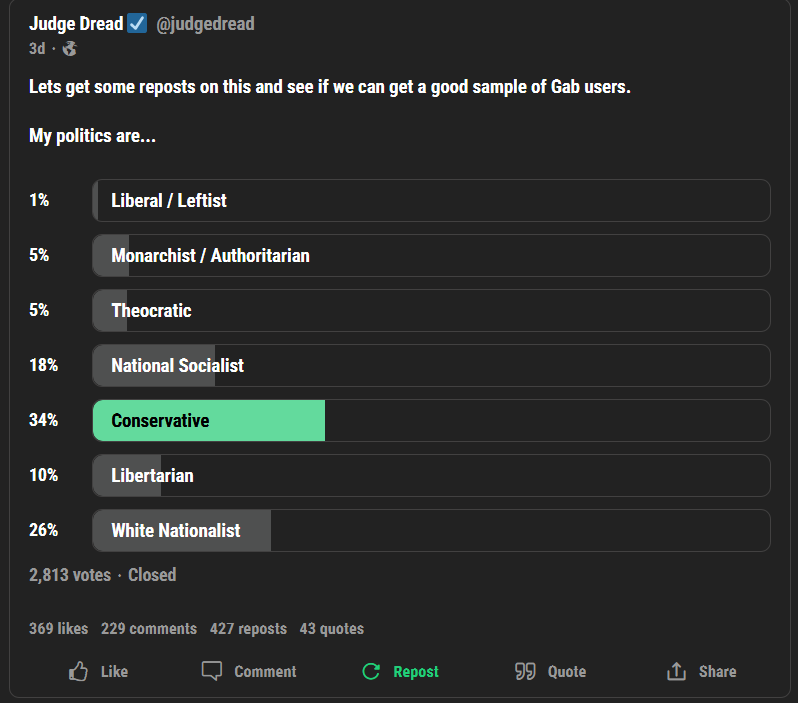Select the Liberal / Leftist poll option
This screenshot has height=703, width=798.
pyautogui.click(x=431, y=201)
